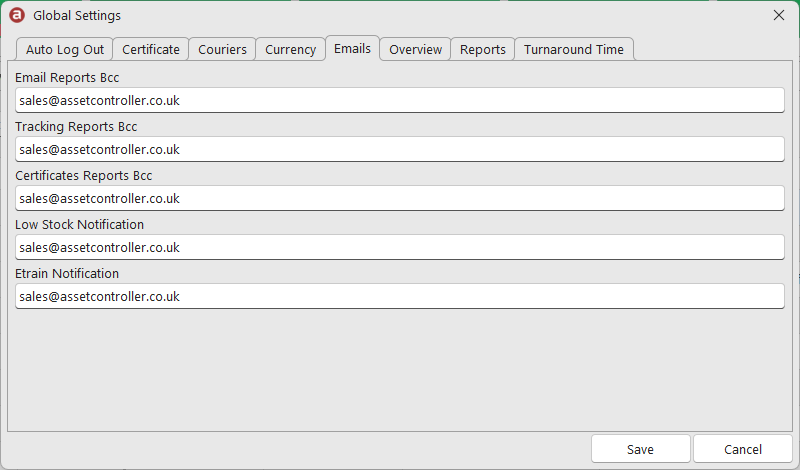The image size is (800, 470).
Task: Focus the Tracking Reports Bcc text box
Action: pos(399,150)
